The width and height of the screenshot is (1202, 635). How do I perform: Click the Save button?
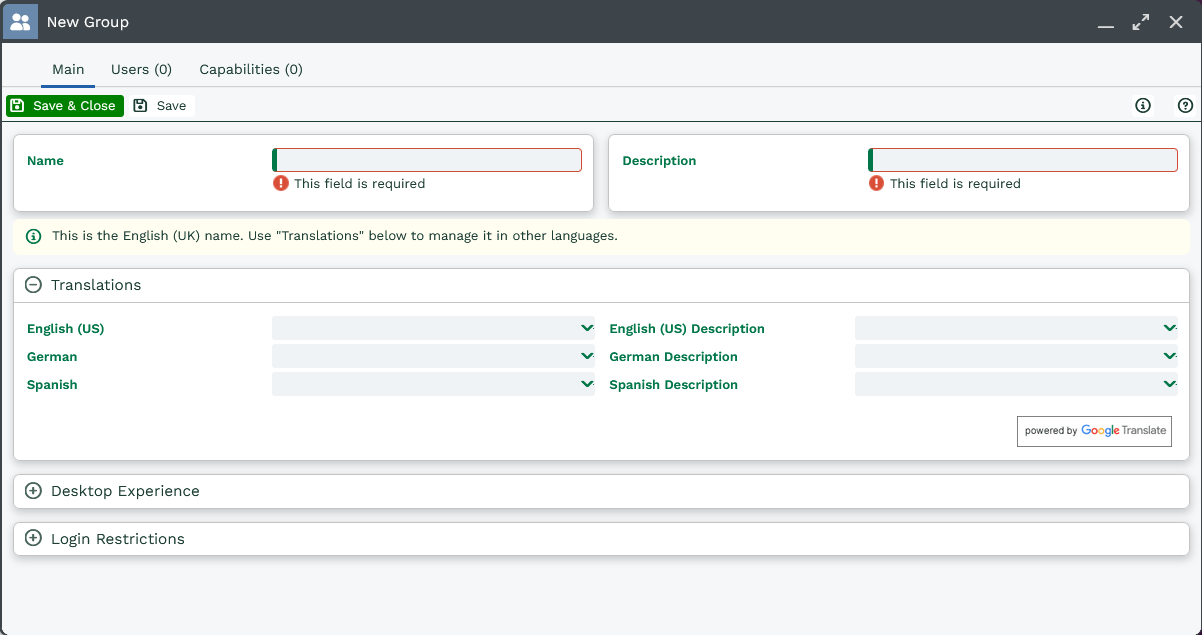(x=160, y=106)
